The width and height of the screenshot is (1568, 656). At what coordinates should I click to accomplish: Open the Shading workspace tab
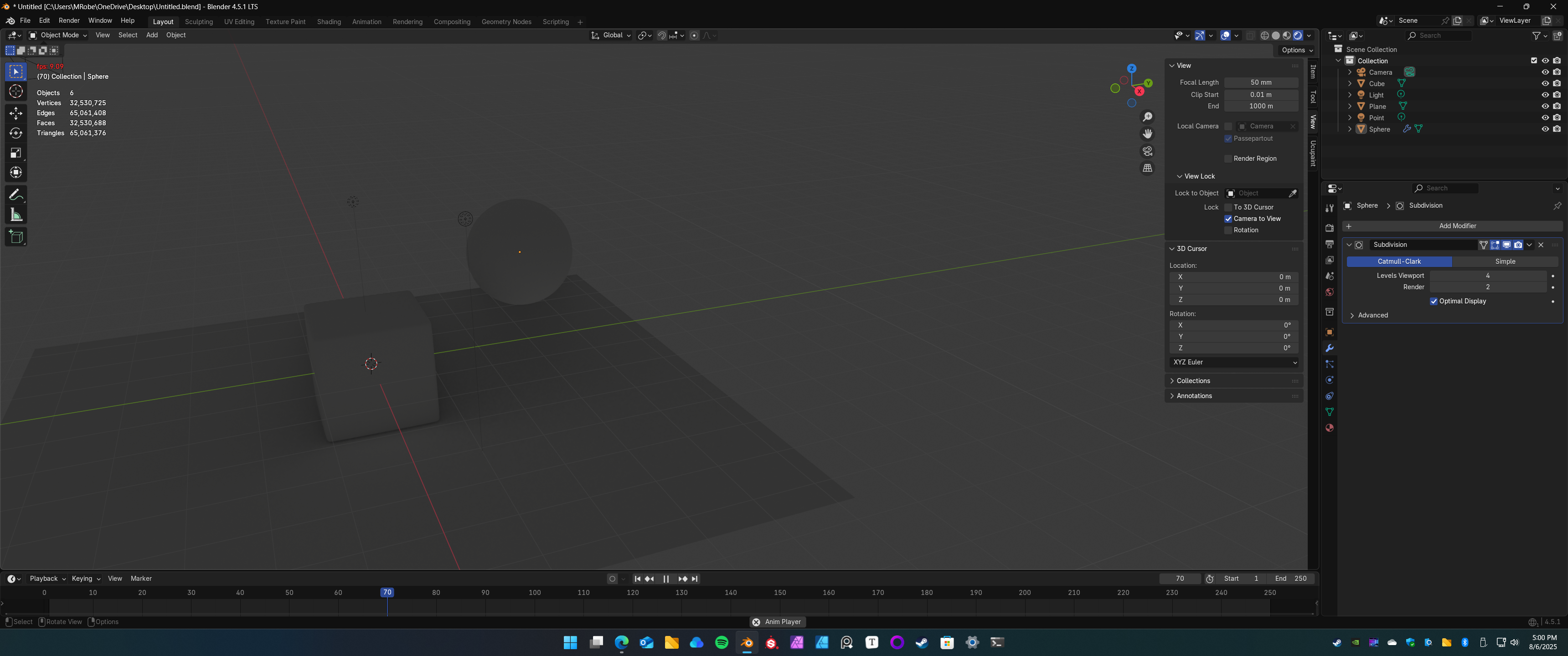pos(329,22)
